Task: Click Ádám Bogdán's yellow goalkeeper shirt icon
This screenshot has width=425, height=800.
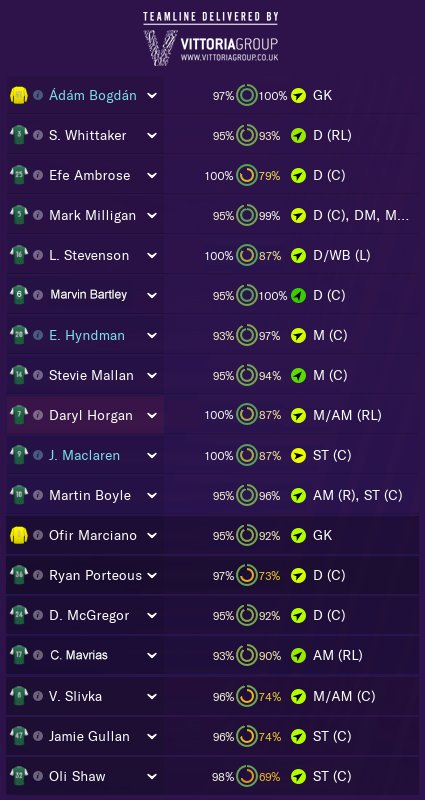Action: (x=19, y=95)
